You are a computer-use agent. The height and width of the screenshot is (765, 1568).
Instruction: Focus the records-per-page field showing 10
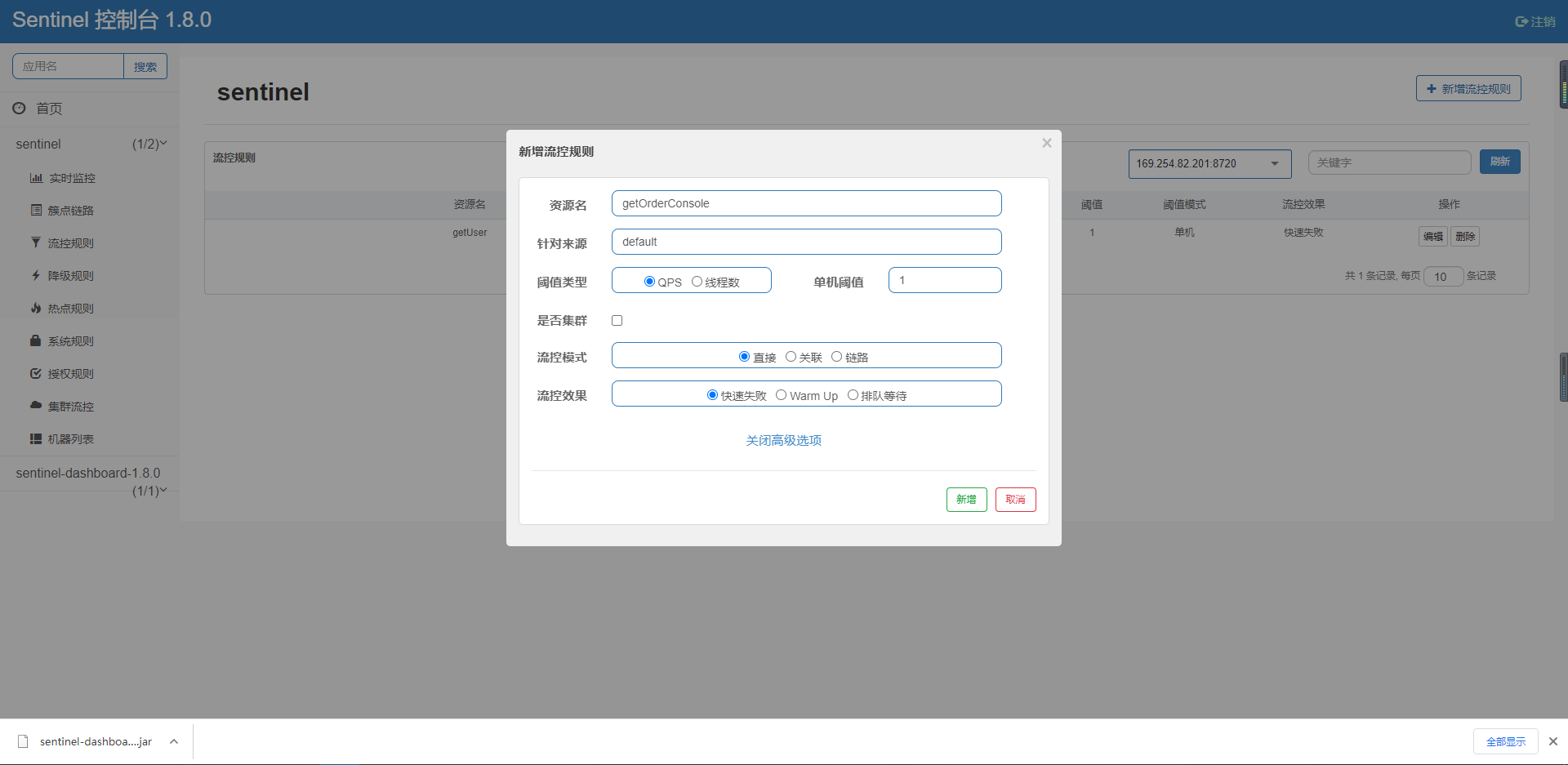[x=1443, y=277]
